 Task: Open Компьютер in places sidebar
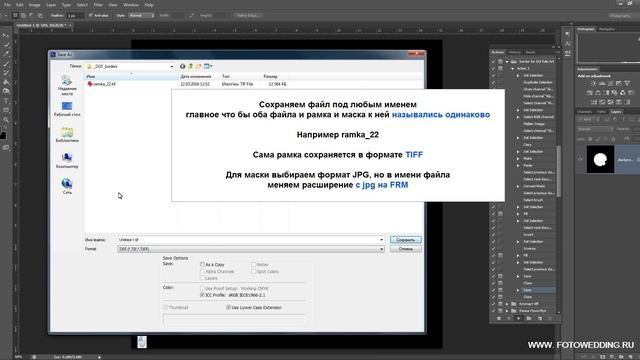tap(67, 161)
